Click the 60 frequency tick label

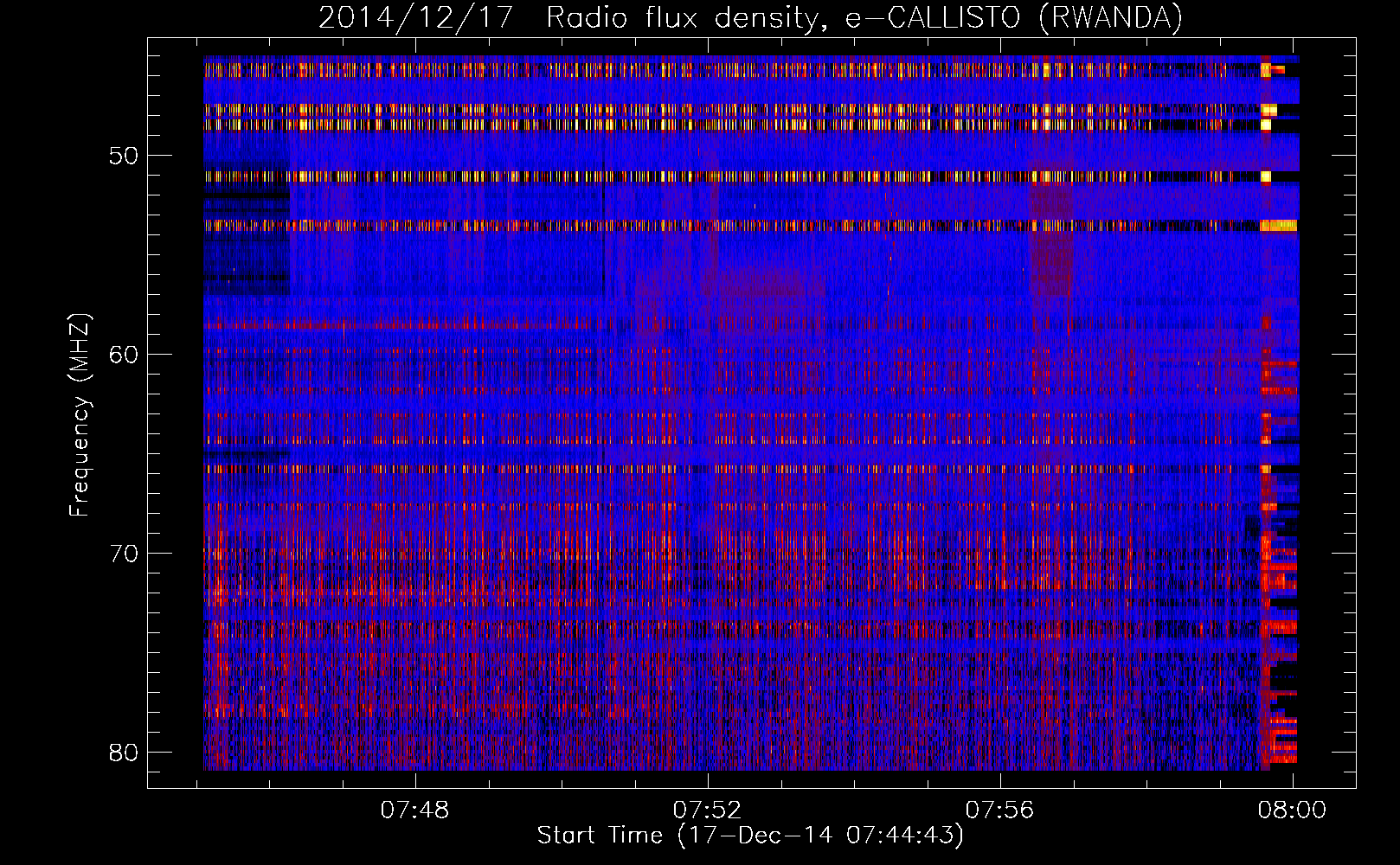(124, 354)
